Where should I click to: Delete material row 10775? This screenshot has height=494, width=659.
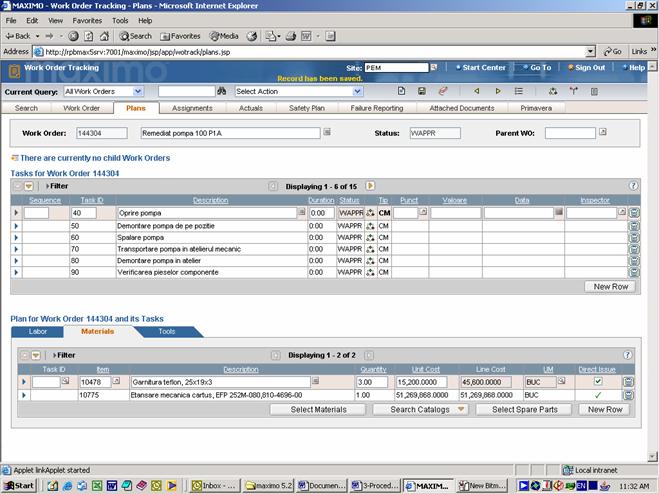pos(628,395)
